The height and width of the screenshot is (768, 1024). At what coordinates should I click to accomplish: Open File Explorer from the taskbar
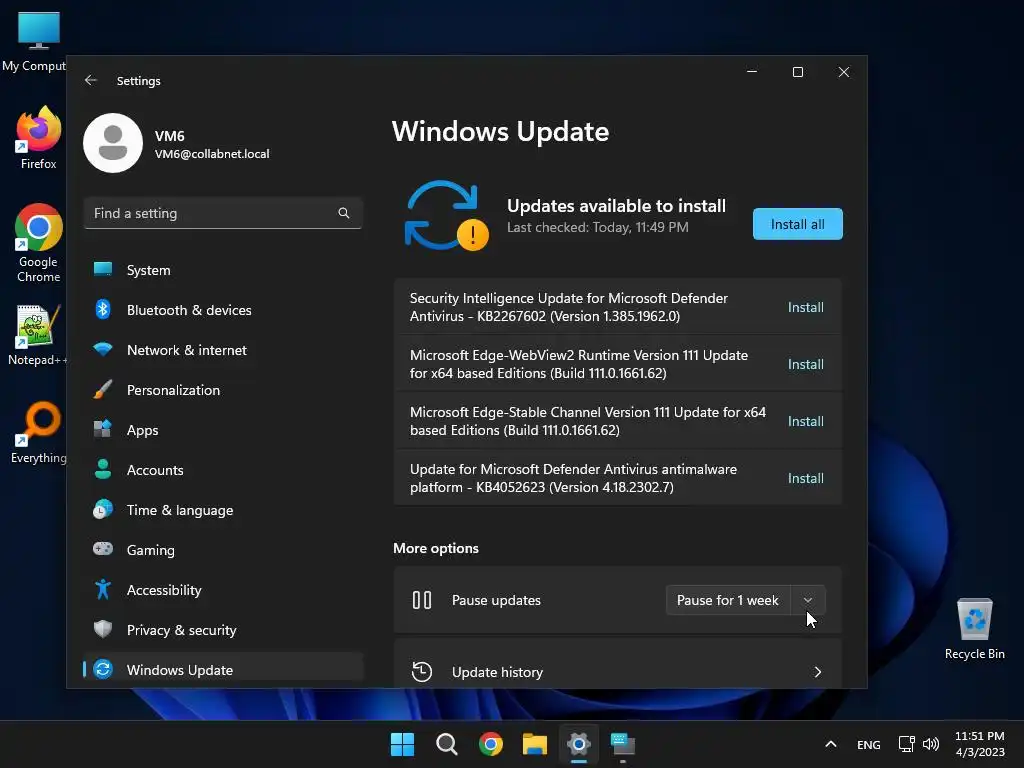pyautogui.click(x=534, y=744)
